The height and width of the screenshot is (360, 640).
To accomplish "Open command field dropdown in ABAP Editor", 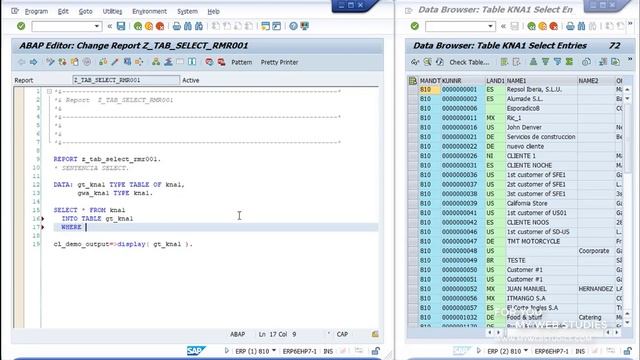I will 97,26.
